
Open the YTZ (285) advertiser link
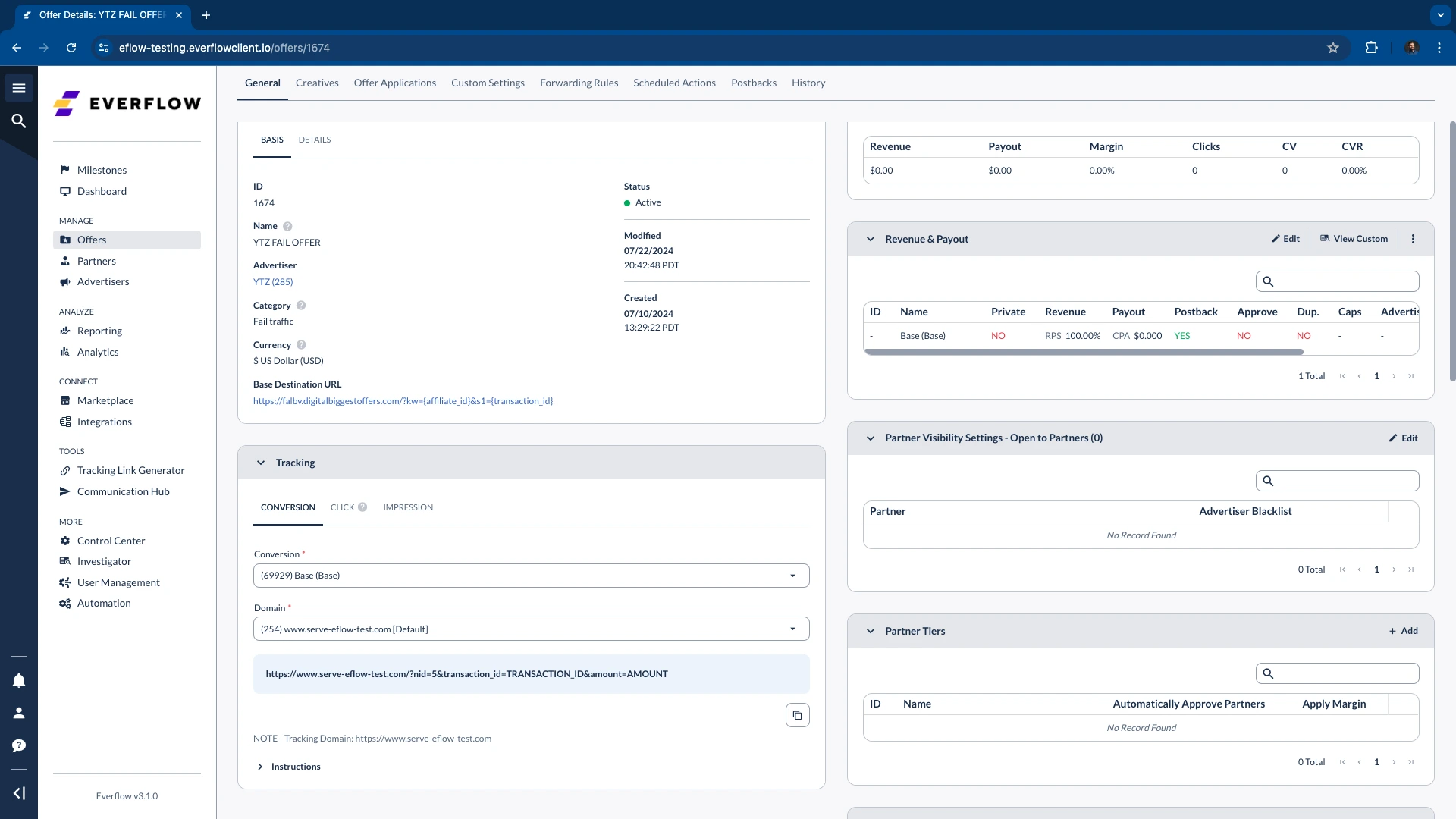[x=273, y=281]
